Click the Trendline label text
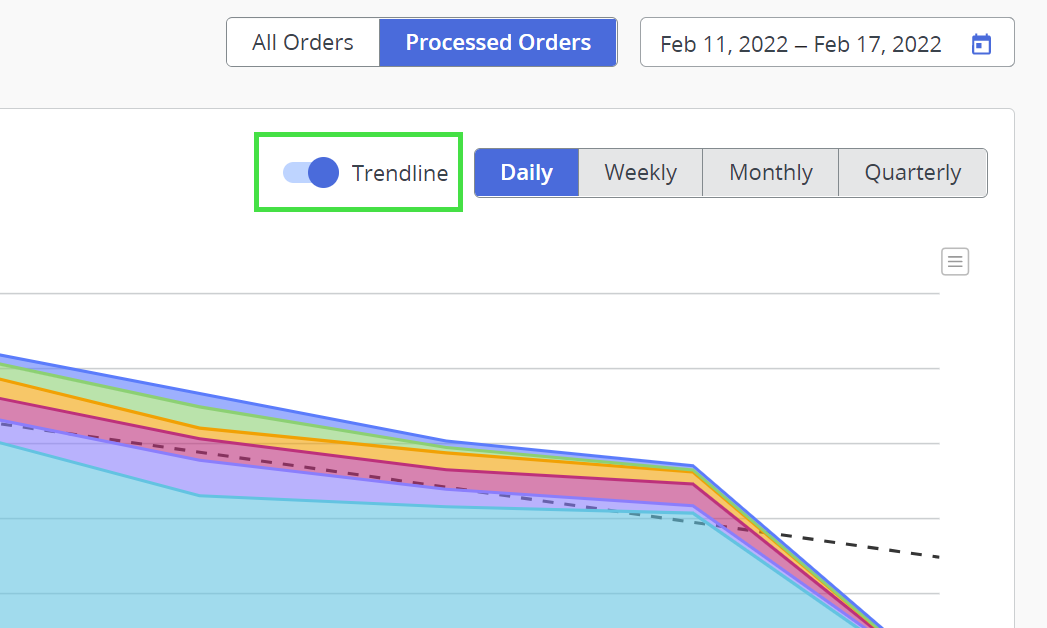The image size is (1047, 628). coord(400,173)
